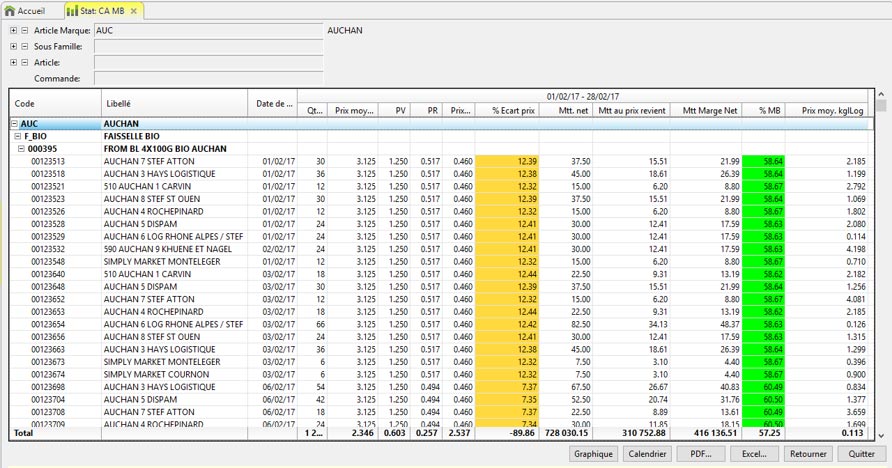Click the PR column header
The height and width of the screenshot is (468, 892).
[426, 110]
